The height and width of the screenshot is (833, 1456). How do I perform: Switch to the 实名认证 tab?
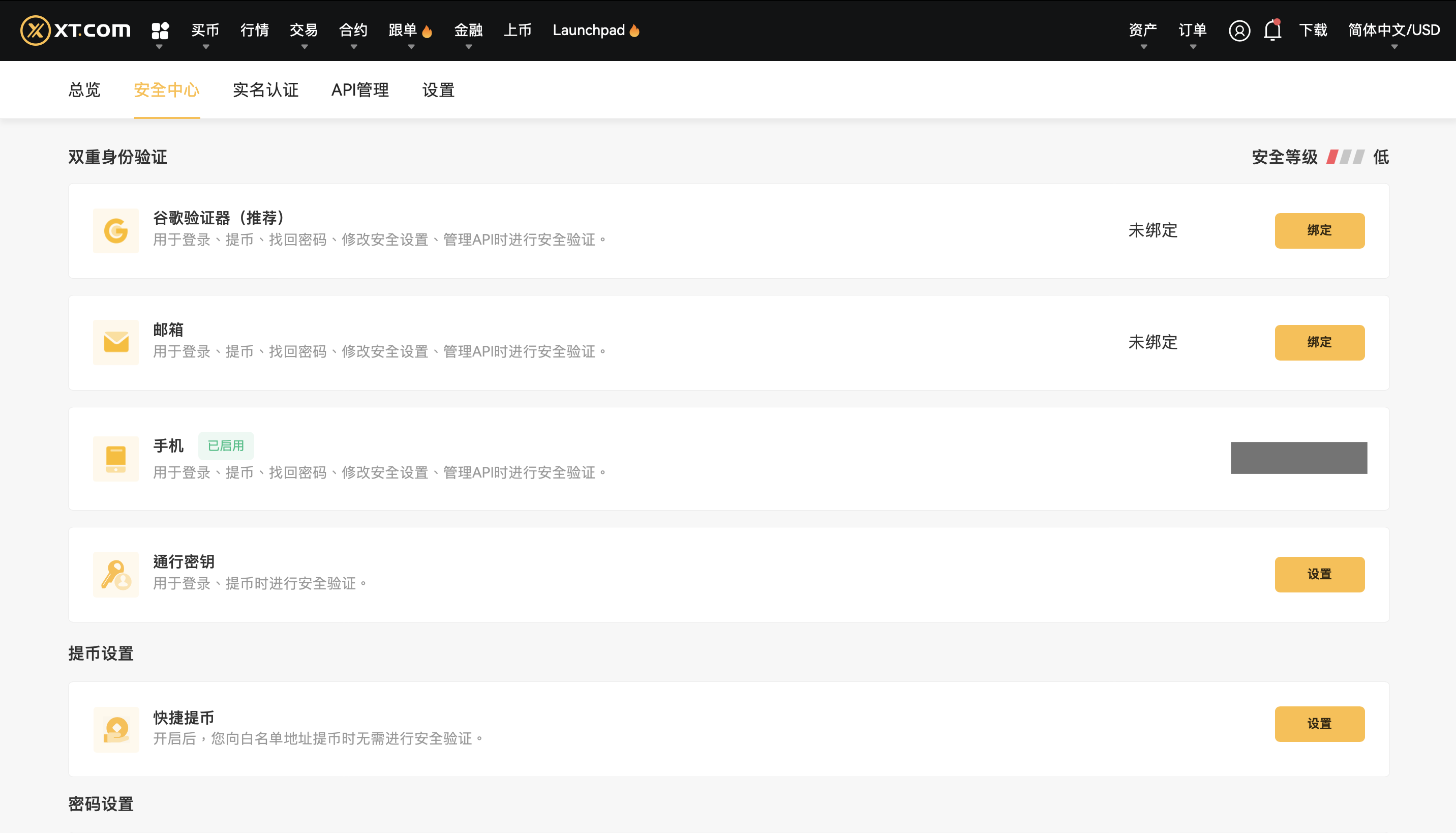click(x=265, y=90)
